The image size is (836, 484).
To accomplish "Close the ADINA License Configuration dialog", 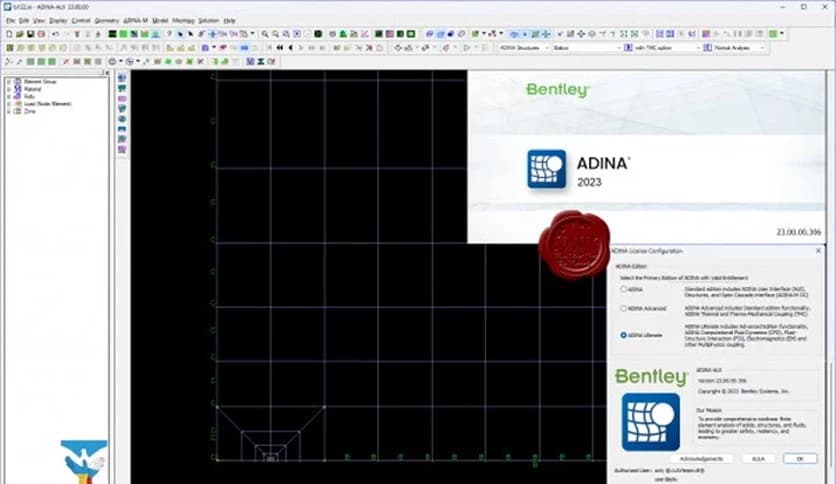I will tap(818, 251).
